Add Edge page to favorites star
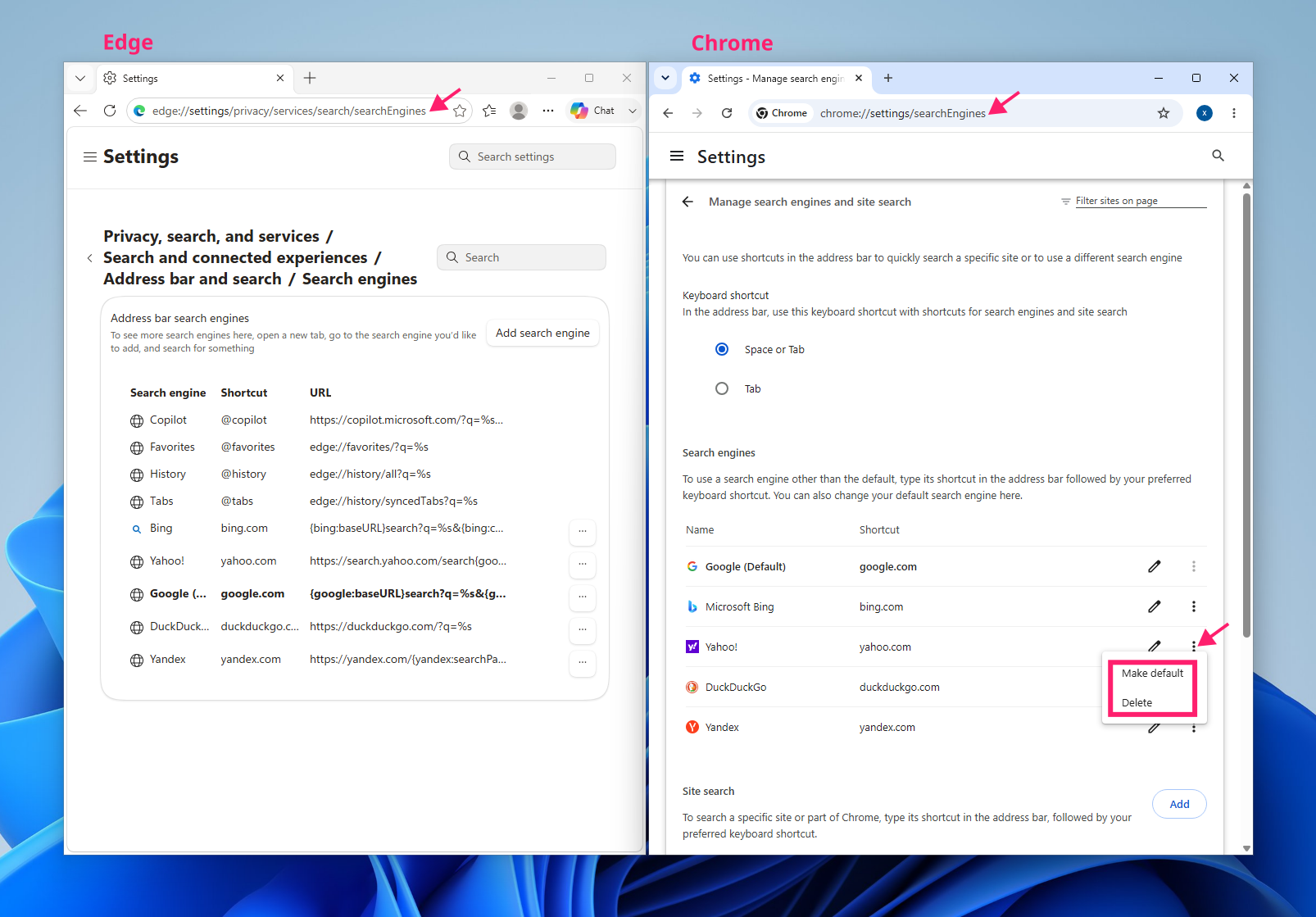Screen dimensions: 1316x917 [x=460, y=111]
